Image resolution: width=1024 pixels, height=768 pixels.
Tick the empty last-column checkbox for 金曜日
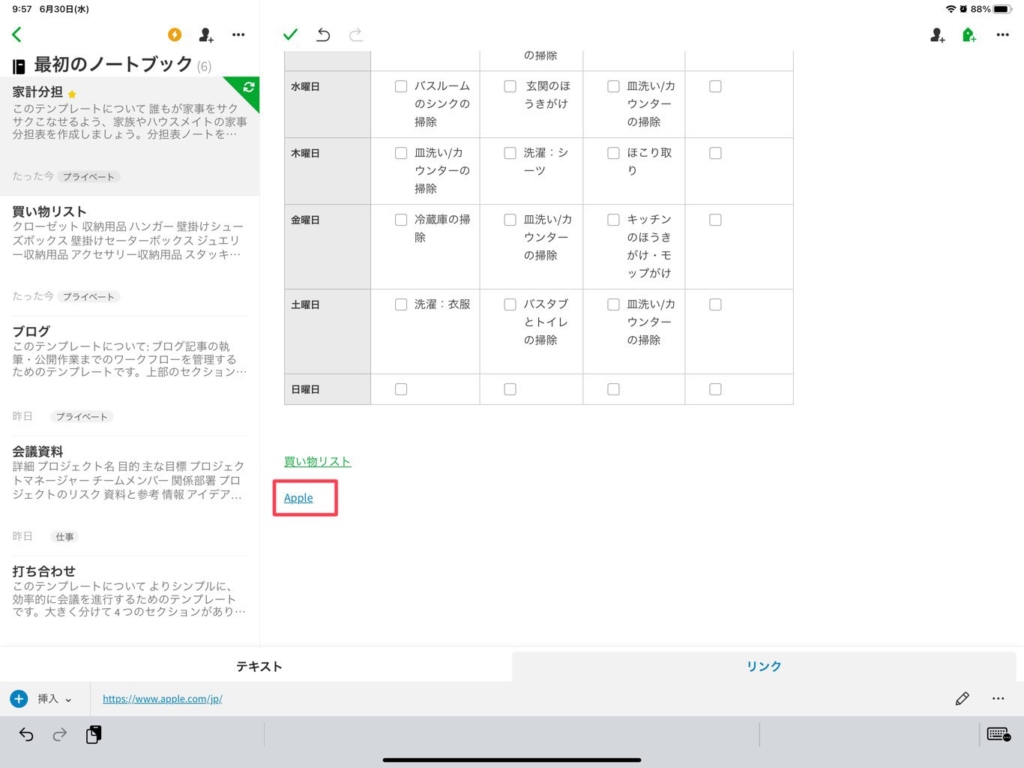pyautogui.click(x=715, y=220)
